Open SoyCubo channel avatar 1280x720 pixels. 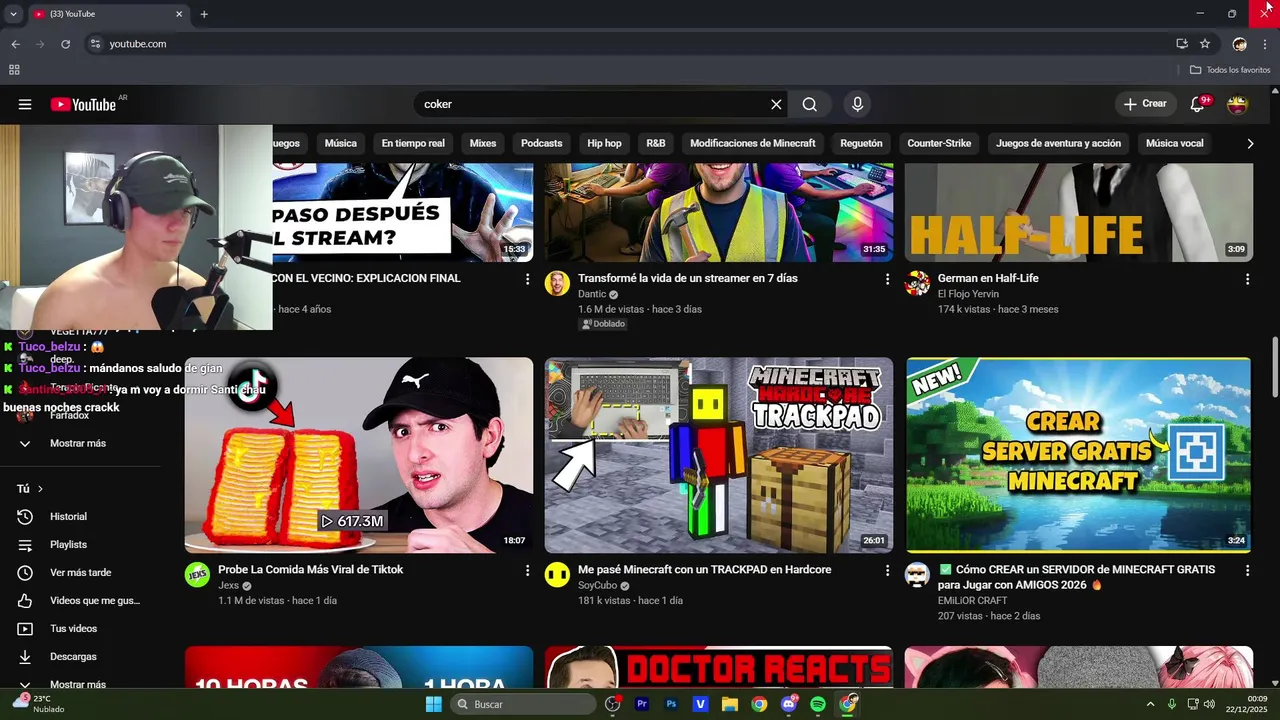tap(557, 574)
